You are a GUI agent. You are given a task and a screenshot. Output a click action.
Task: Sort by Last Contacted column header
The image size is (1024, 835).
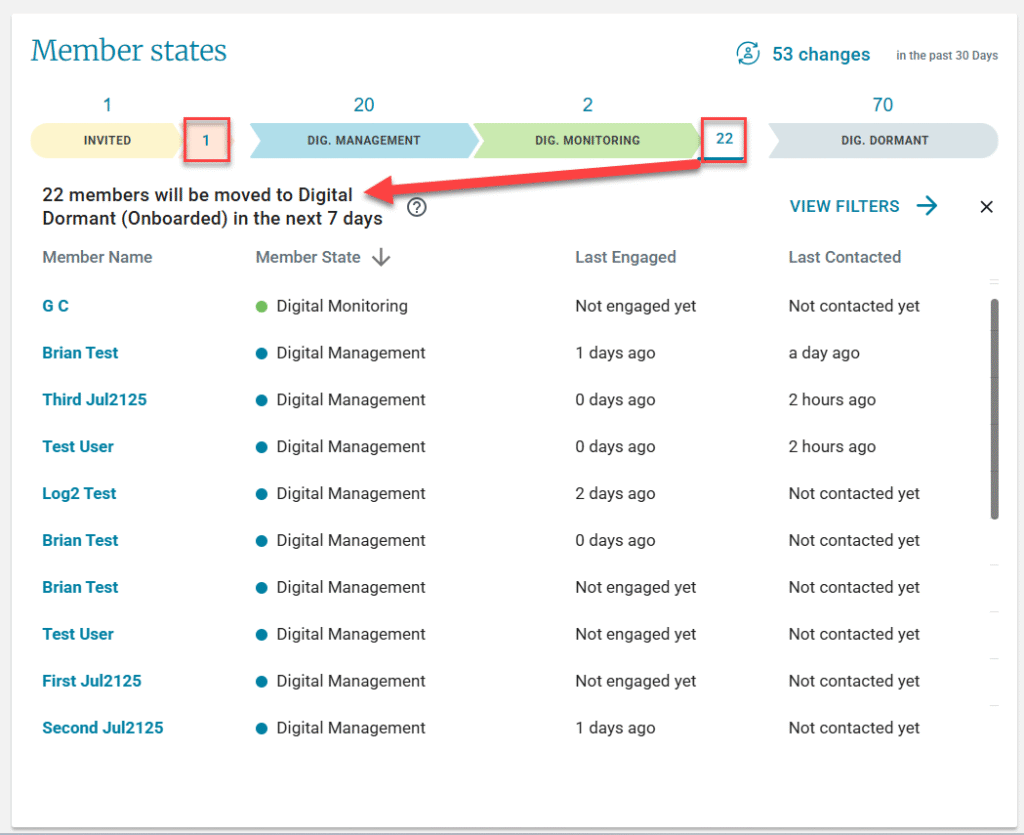coord(844,257)
